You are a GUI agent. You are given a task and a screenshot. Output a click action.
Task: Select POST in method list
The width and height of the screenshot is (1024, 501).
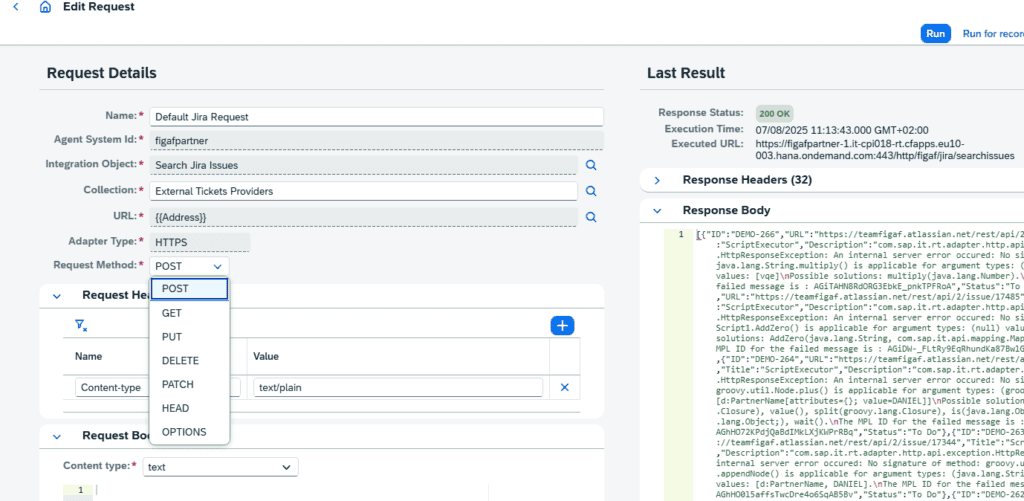click(189, 289)
